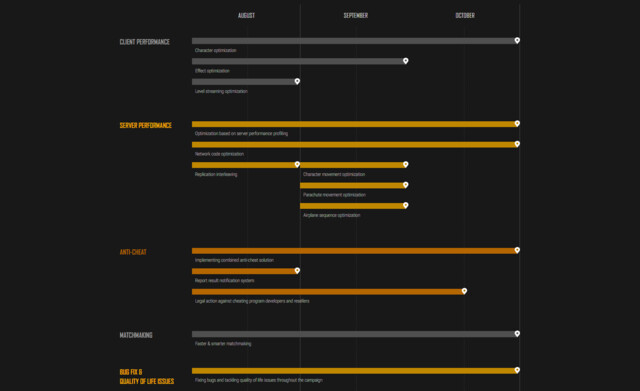Click the ANTI-CHEAT category heading

[133, 252]
